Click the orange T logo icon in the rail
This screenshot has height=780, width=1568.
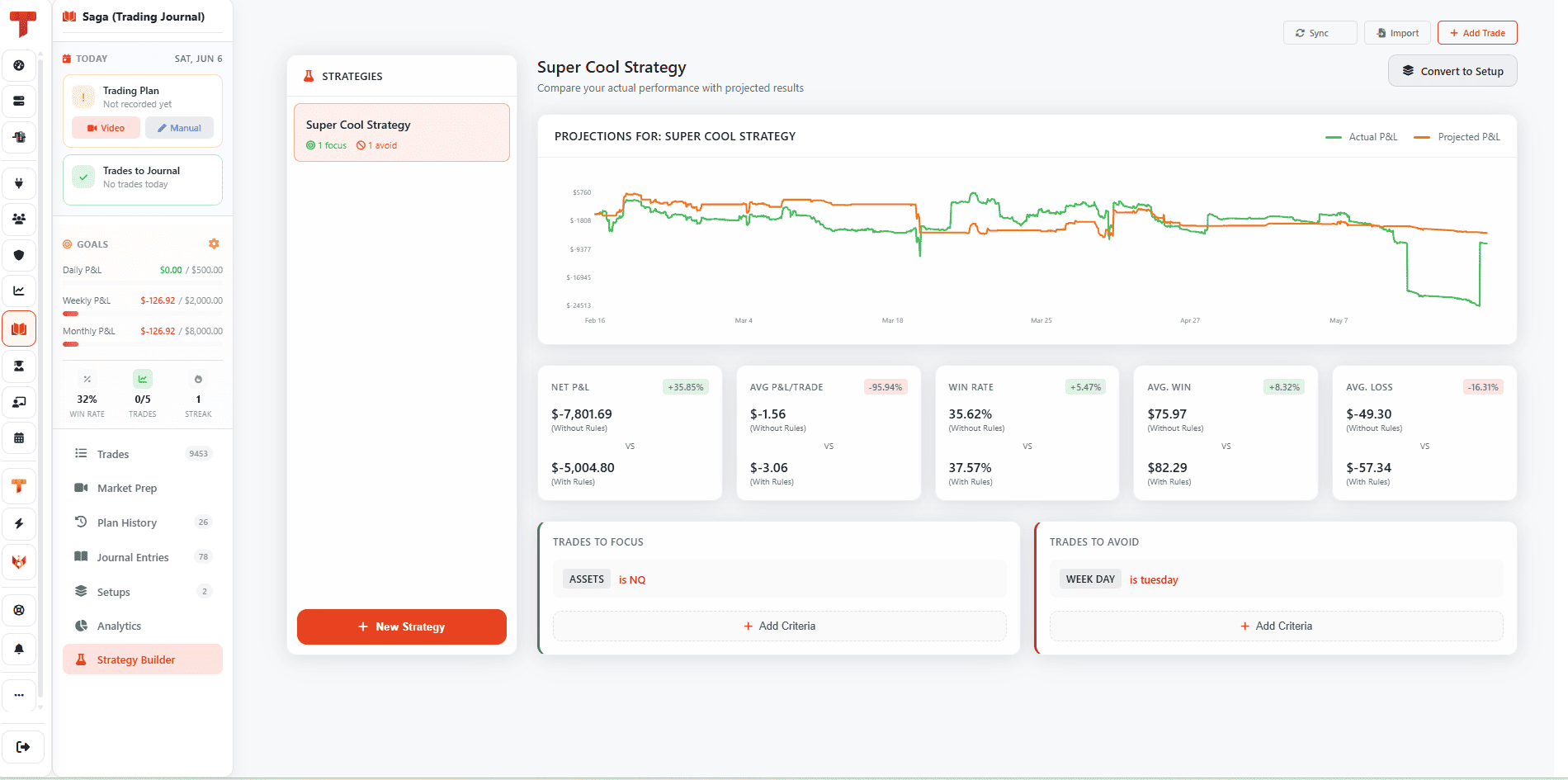click(19, 485)
